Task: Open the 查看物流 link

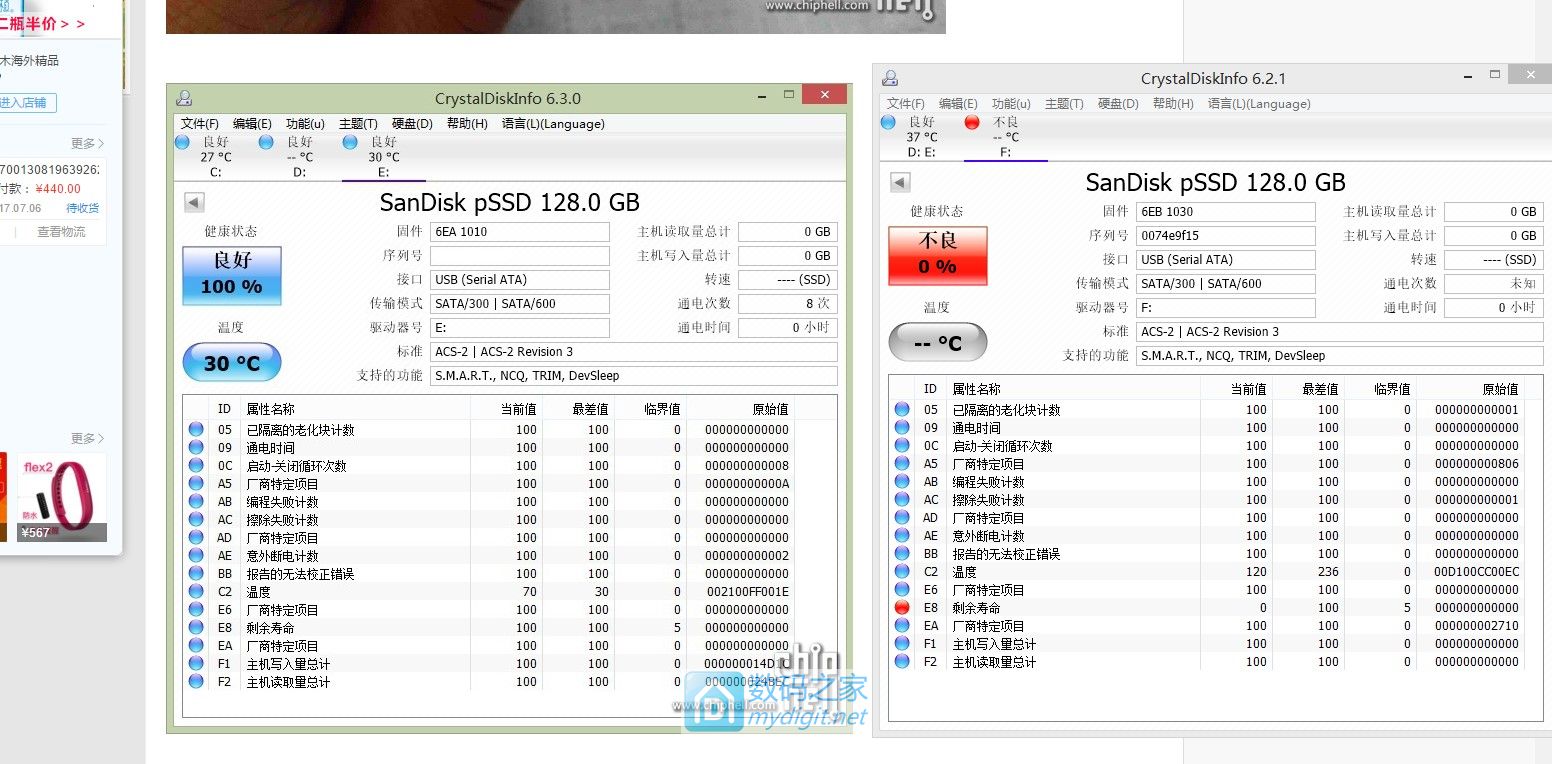Action: tap(61, 232)
